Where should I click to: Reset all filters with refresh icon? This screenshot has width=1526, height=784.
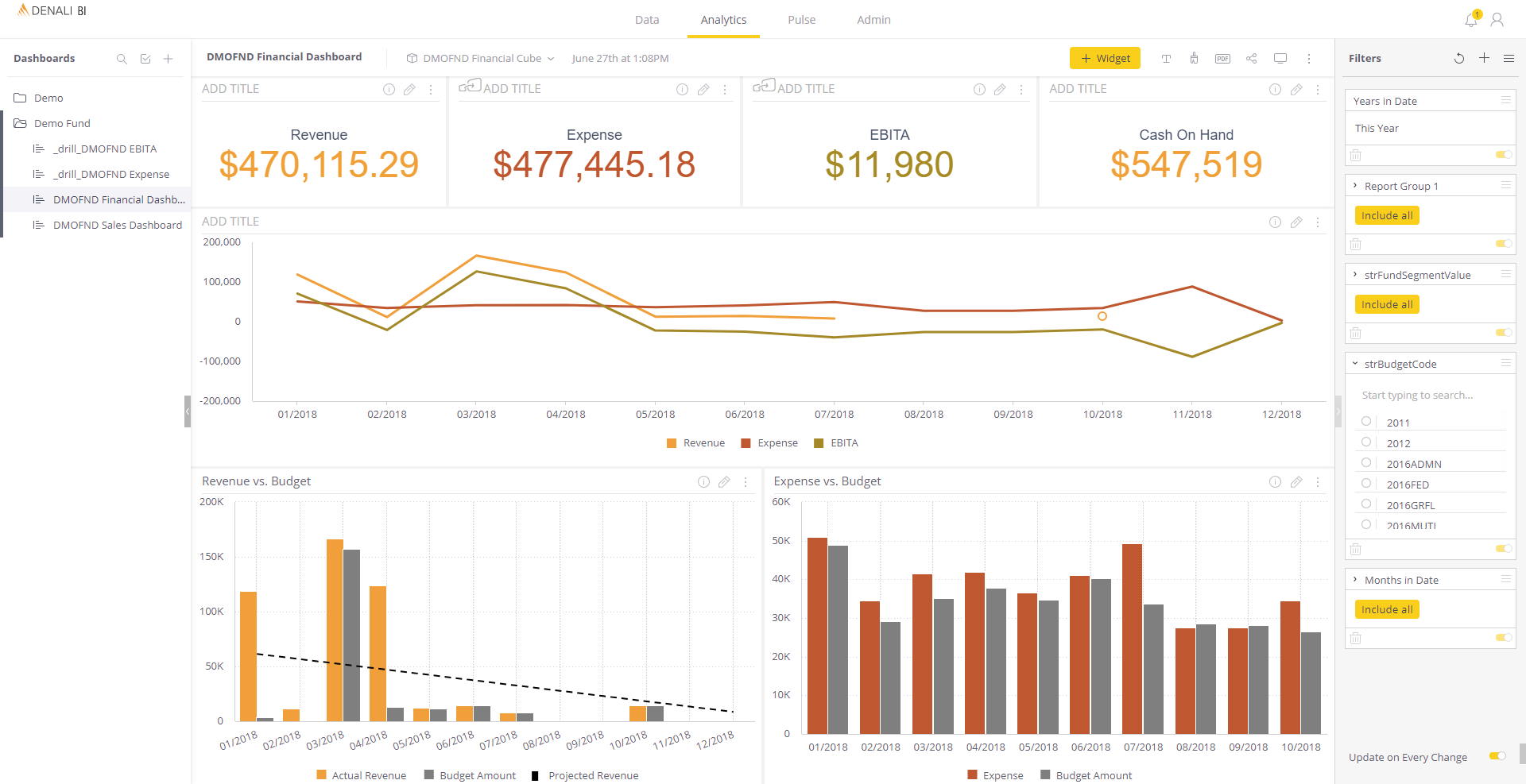click(1458, 58)
